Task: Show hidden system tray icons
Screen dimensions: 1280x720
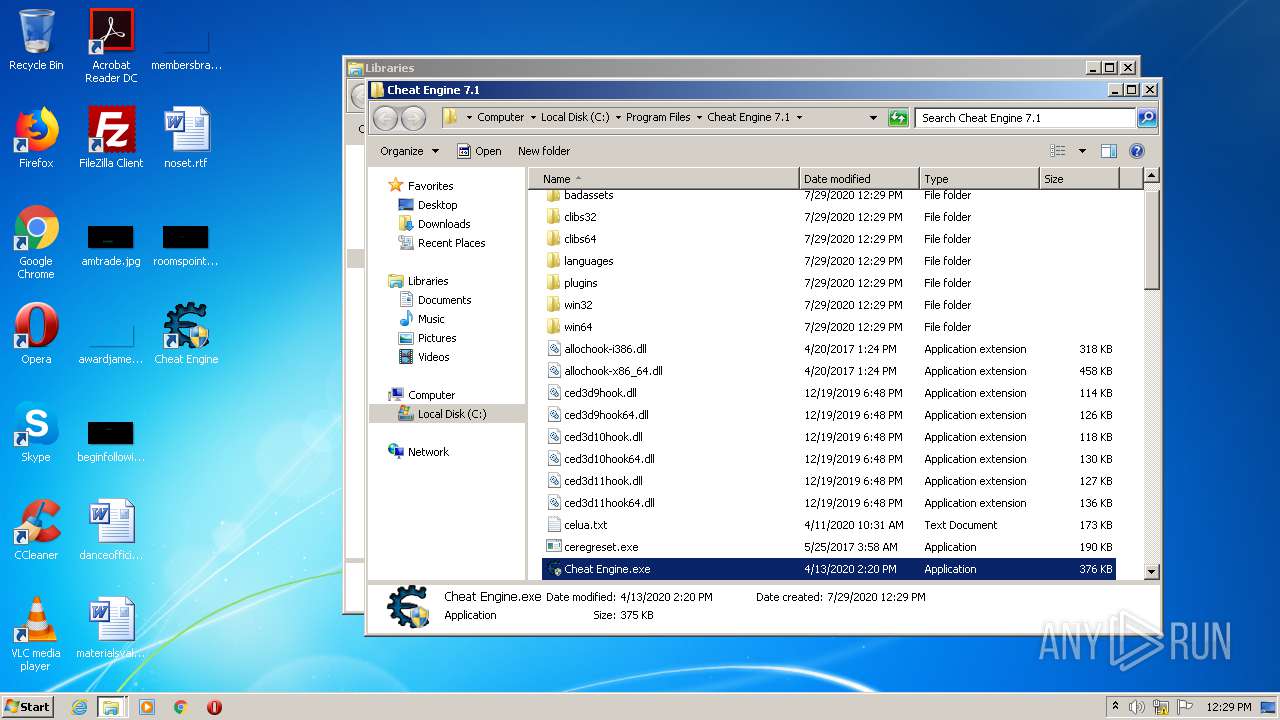Action: (1115, 707)
